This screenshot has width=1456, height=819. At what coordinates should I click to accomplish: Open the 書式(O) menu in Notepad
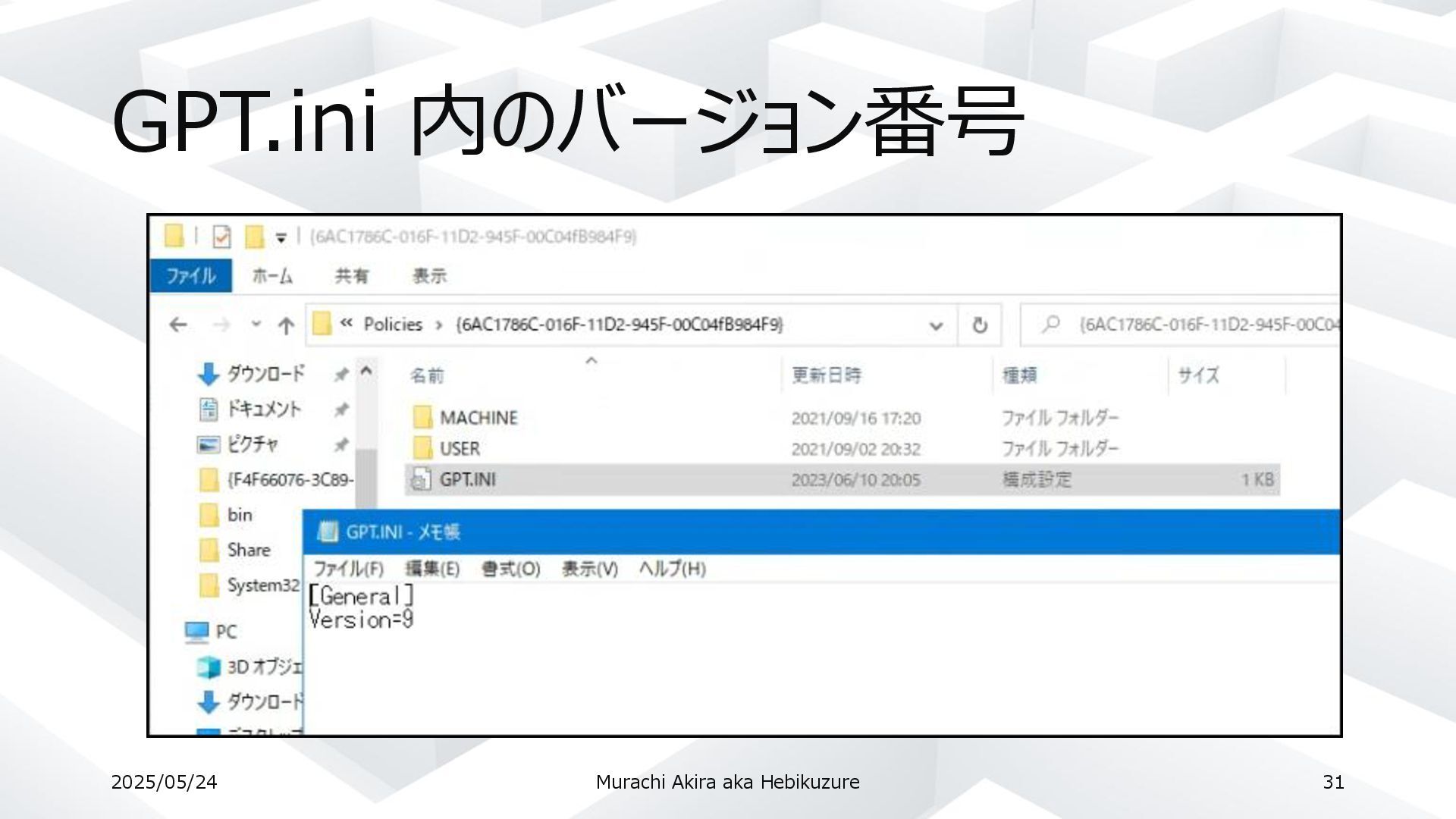[510, 569]
